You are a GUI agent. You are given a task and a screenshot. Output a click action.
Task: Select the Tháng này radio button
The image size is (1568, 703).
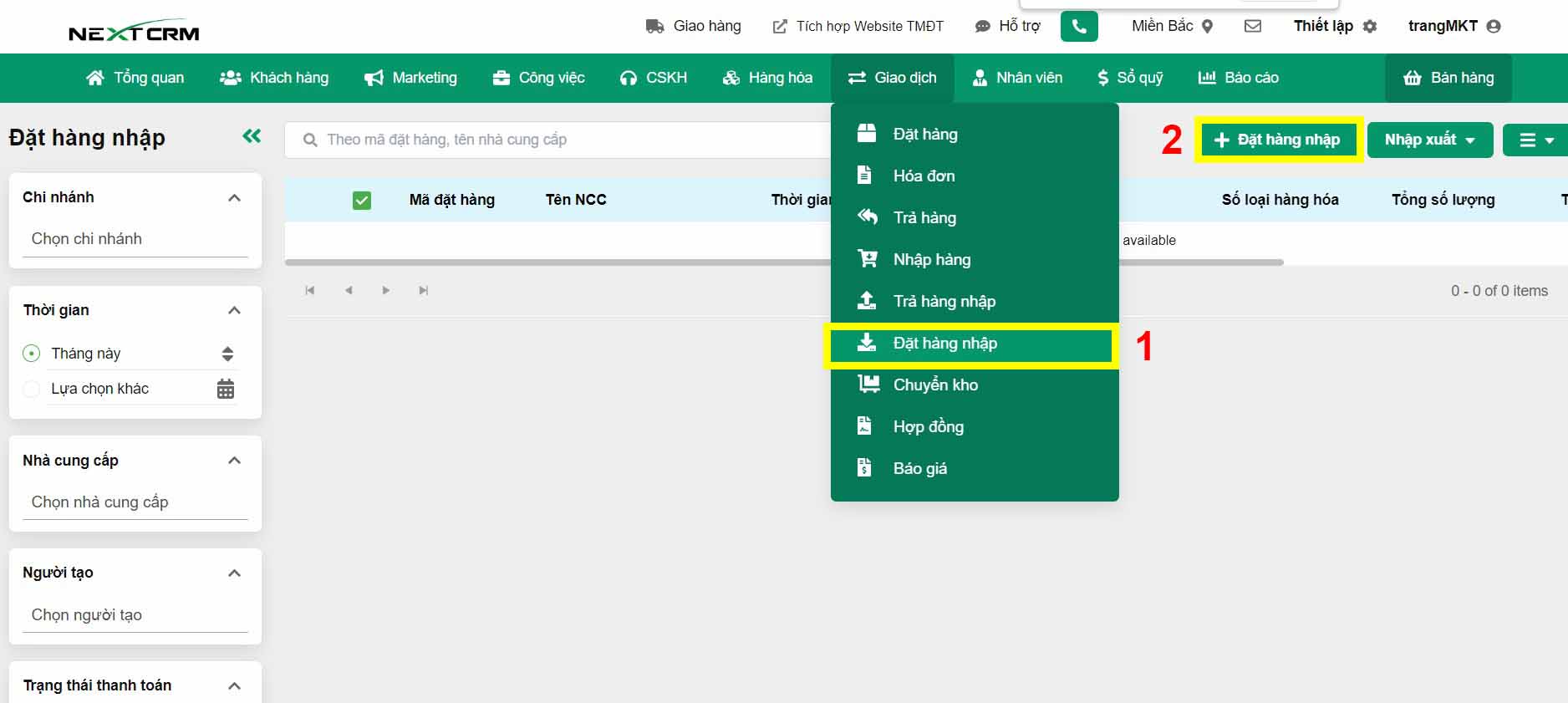(x=32, y=354)
